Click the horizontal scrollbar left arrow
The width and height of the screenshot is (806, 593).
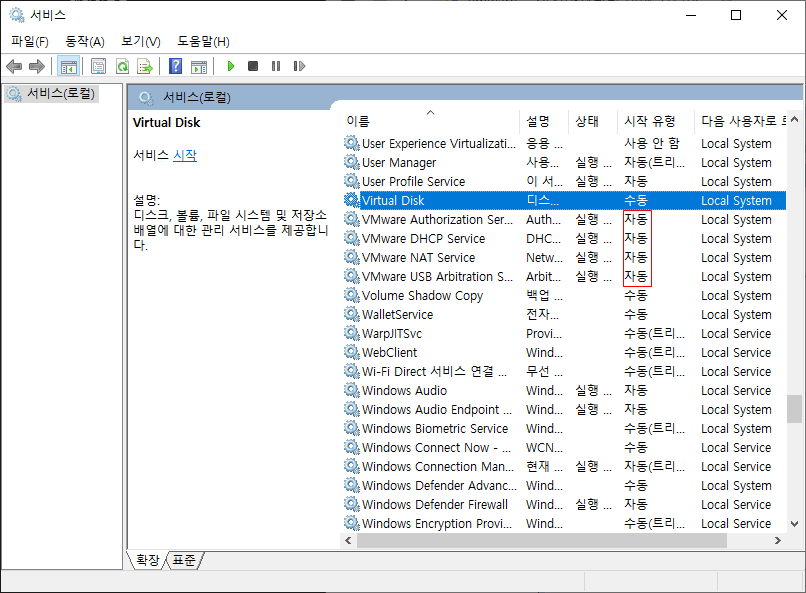[349, 540]
